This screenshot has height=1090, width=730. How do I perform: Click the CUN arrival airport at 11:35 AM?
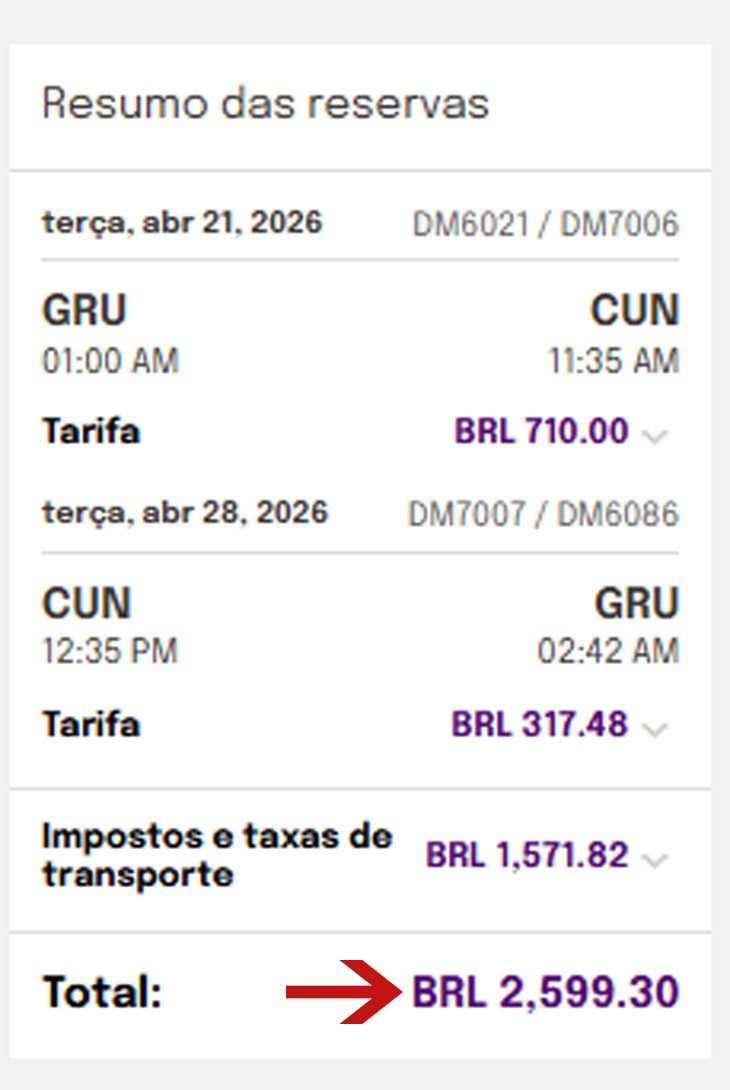[x=635, y=309]
